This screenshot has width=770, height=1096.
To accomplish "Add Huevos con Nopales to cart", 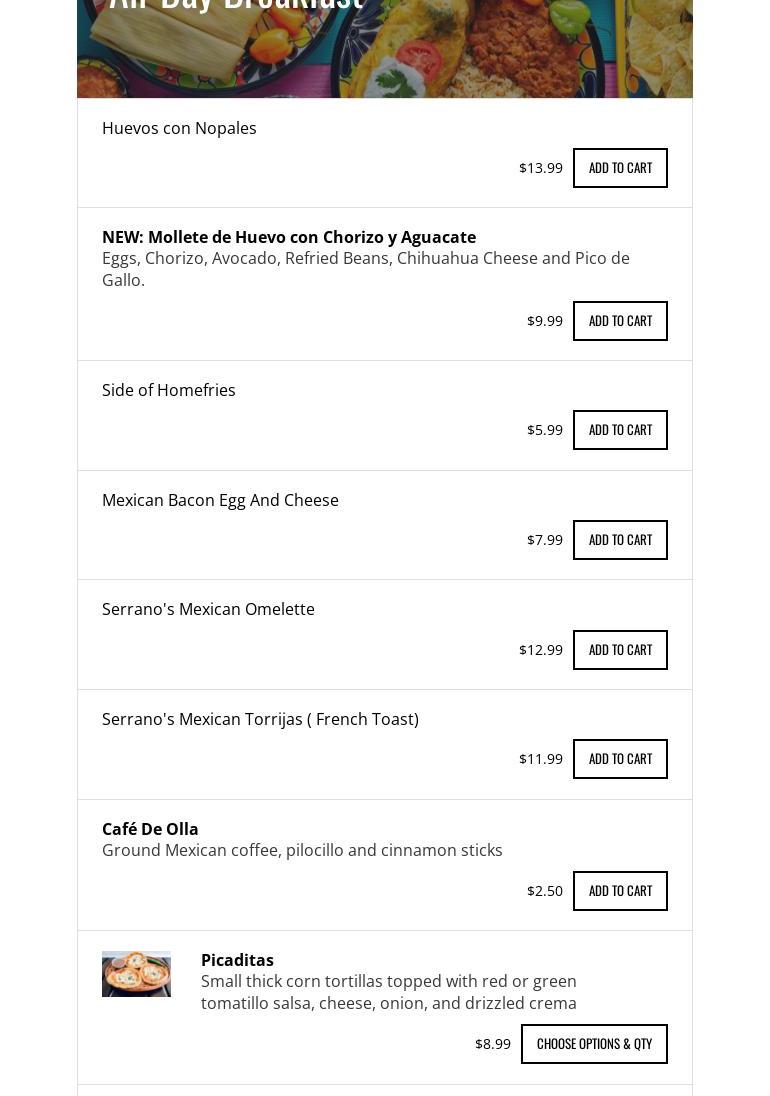I will pos(620,168).
